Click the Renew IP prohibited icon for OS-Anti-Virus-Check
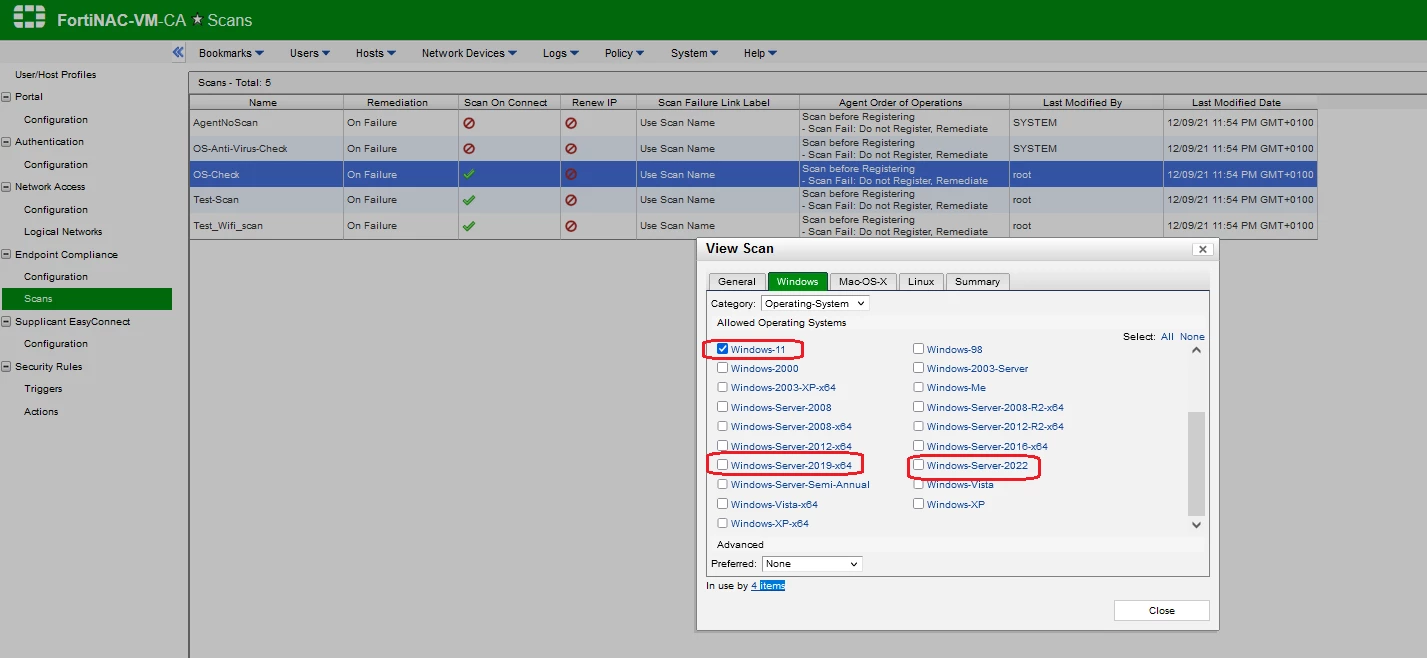This screenshot has width=1427, height=658. pos(571,149)
